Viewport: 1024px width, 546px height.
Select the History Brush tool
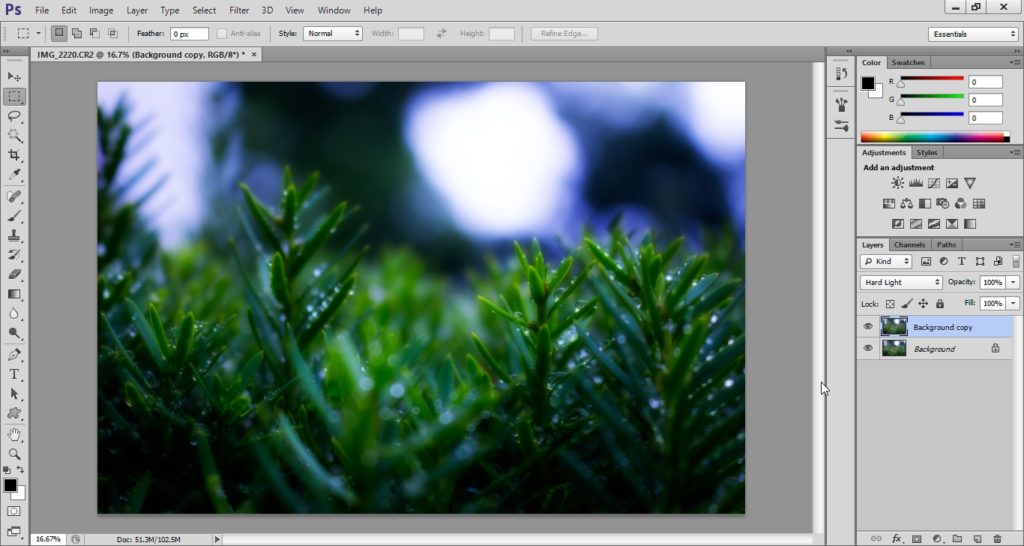(14, 255)
